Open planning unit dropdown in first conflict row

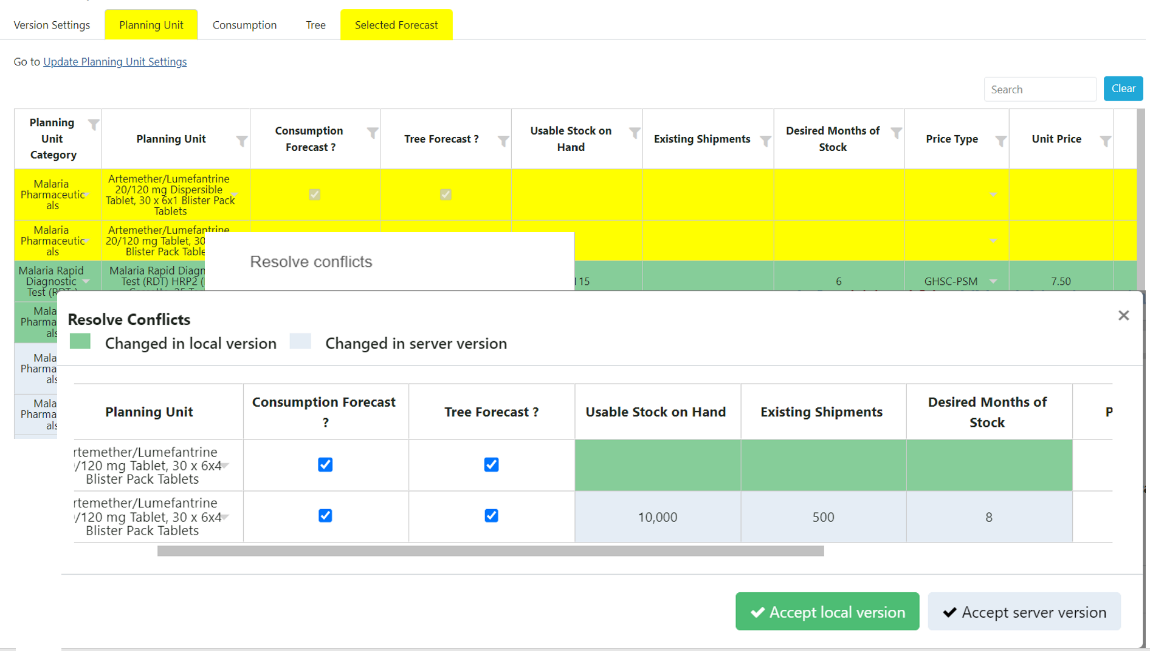[226, 466]
